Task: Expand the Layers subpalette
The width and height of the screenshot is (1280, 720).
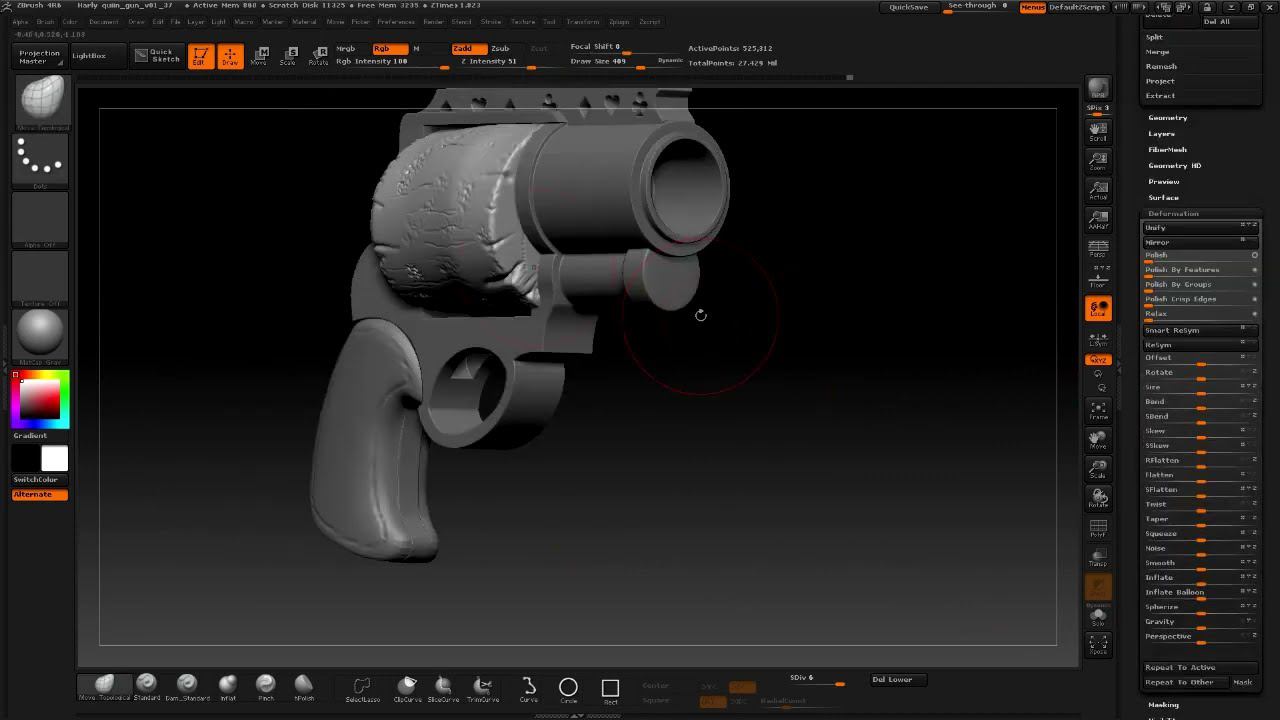Action: point(1161,134)
